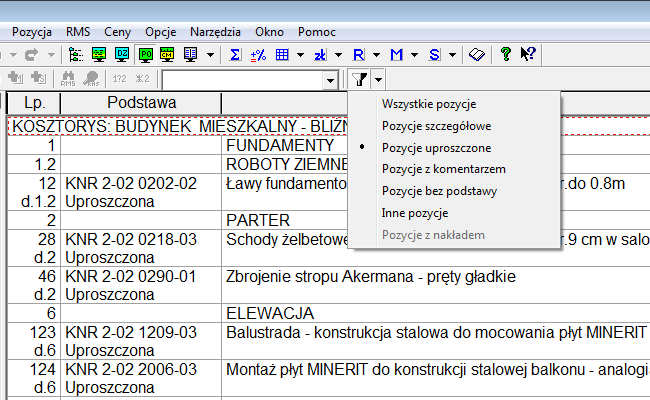
Task: Open the Ceny menu
Action: tap(116, 31)
